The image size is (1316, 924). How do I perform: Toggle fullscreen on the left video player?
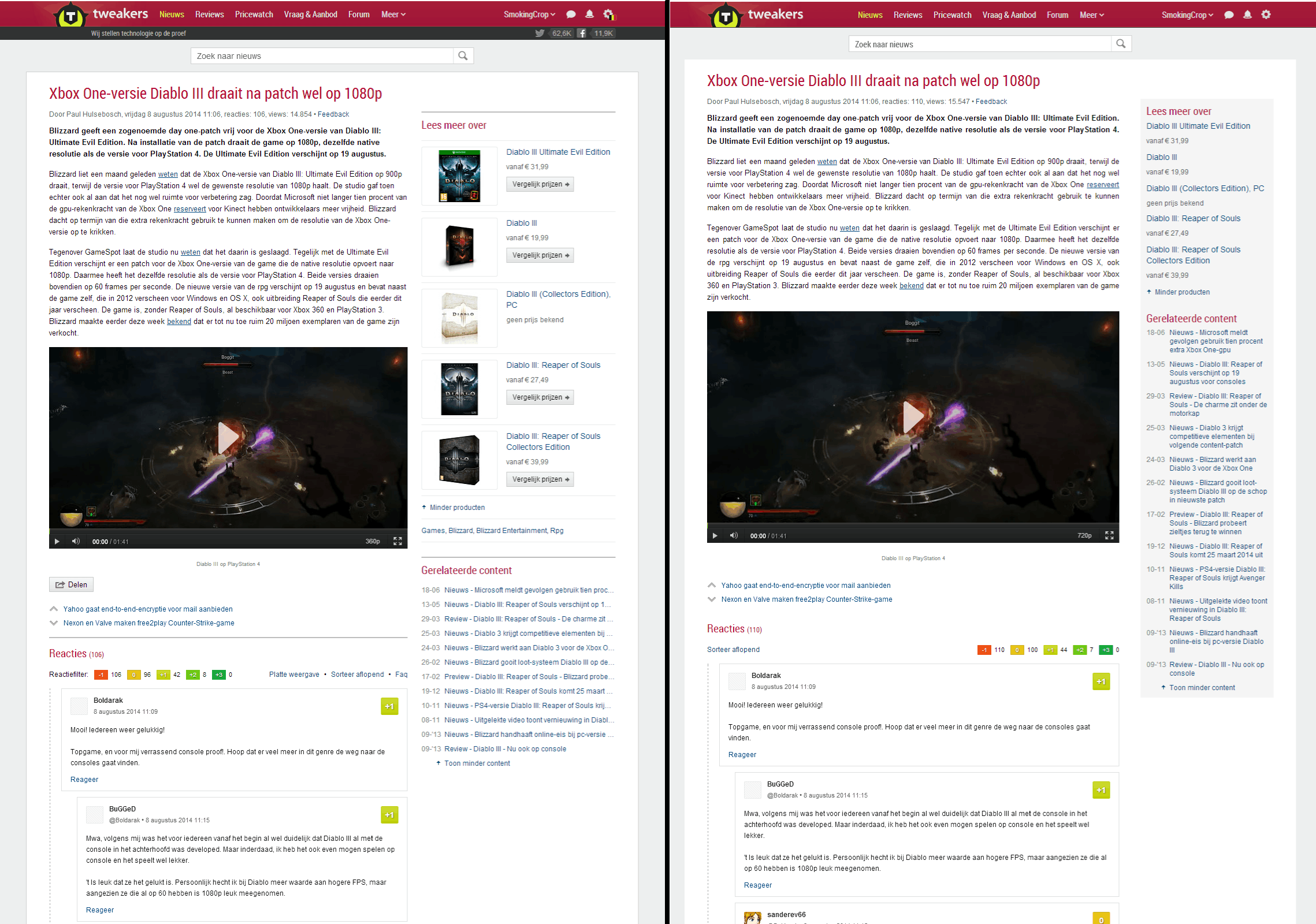[397, 541]
